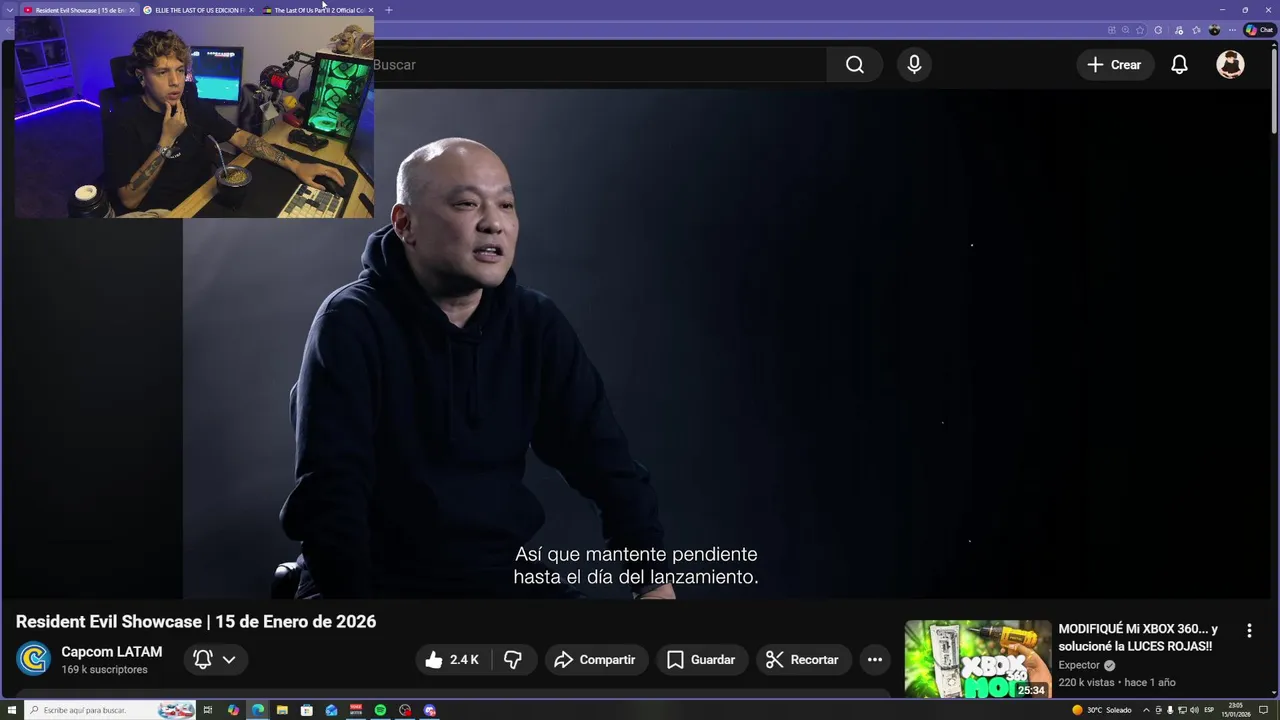Open Copilot Chat button
The width and height of the screenshot is (1280, 720).
point(1259,30)
